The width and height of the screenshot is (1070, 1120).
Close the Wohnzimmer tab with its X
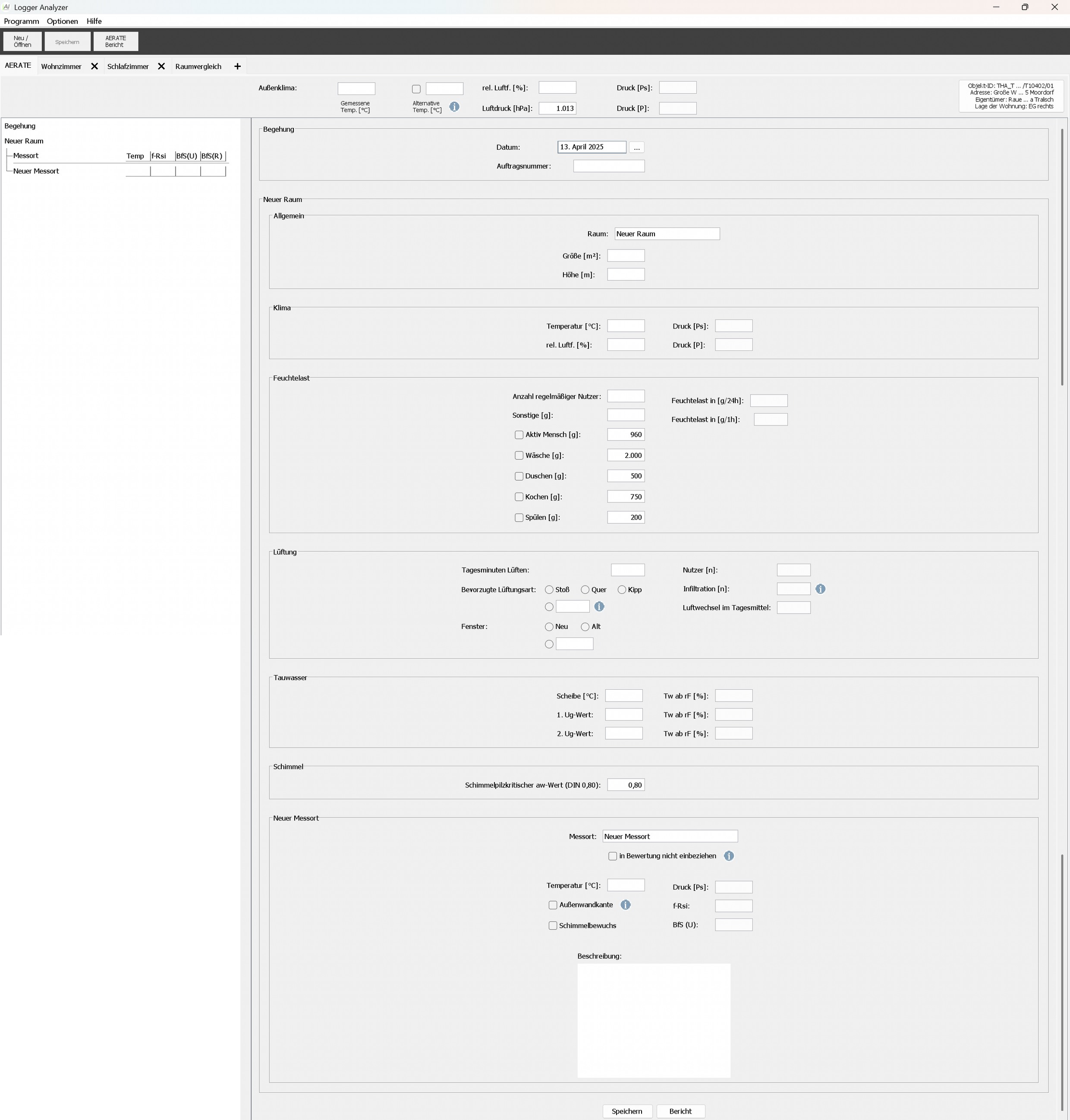pos(94,67)
